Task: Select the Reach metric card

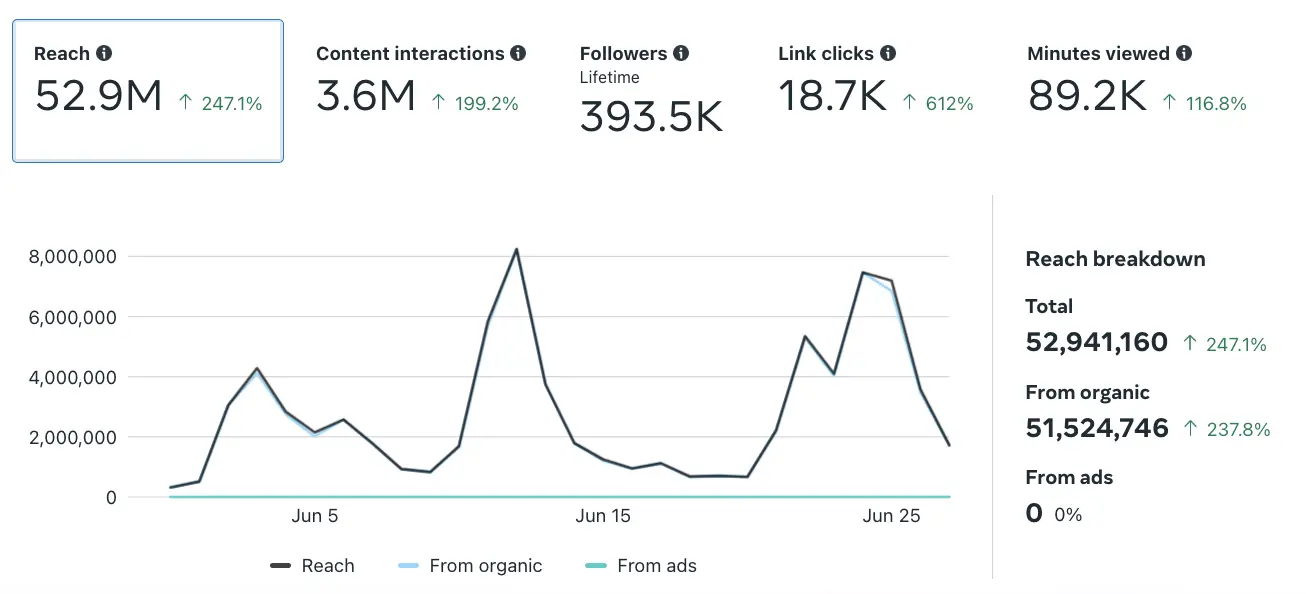Action: click(148, 91)
